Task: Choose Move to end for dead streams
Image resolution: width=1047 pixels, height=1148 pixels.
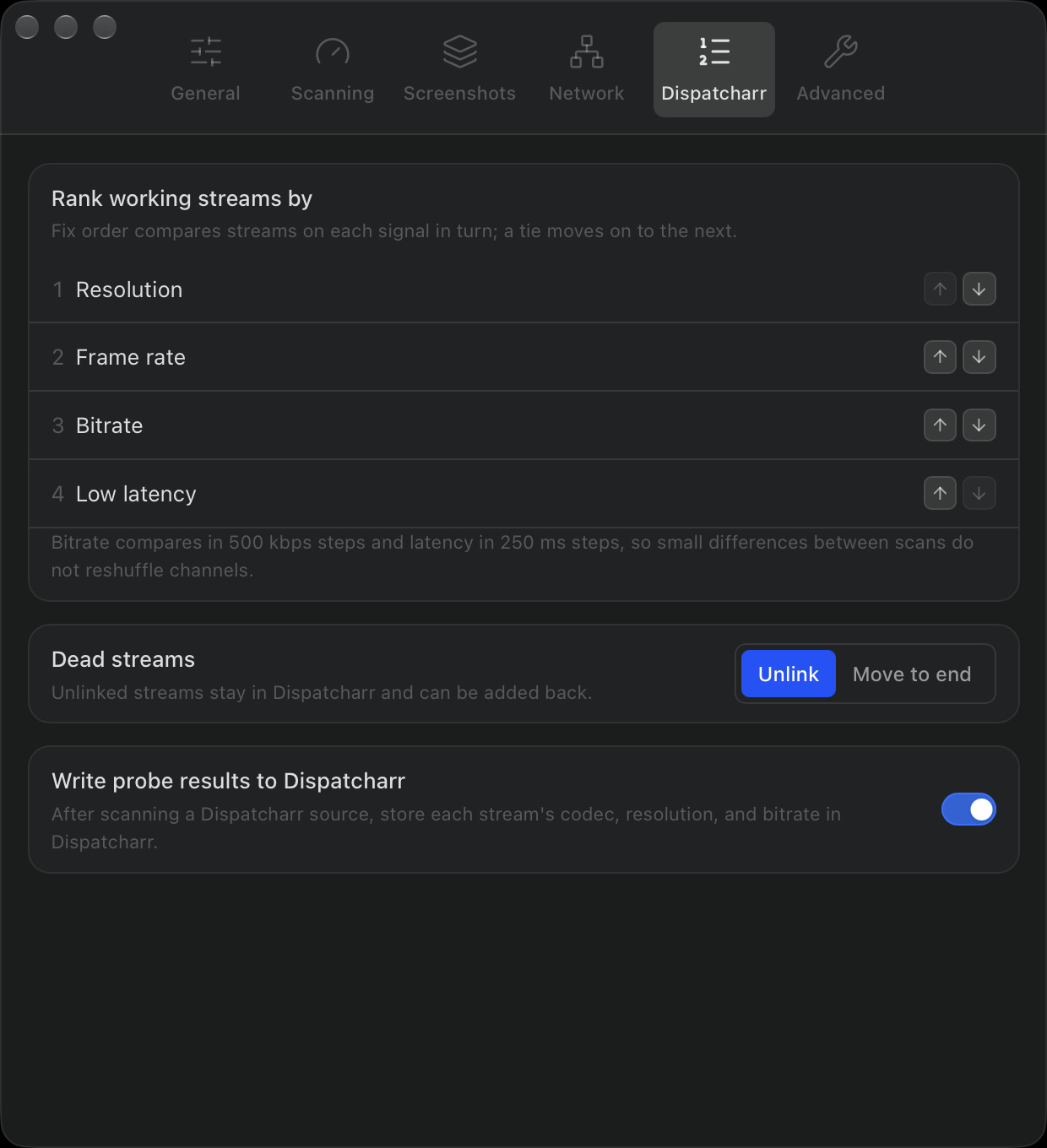Action: pos(912,674)
